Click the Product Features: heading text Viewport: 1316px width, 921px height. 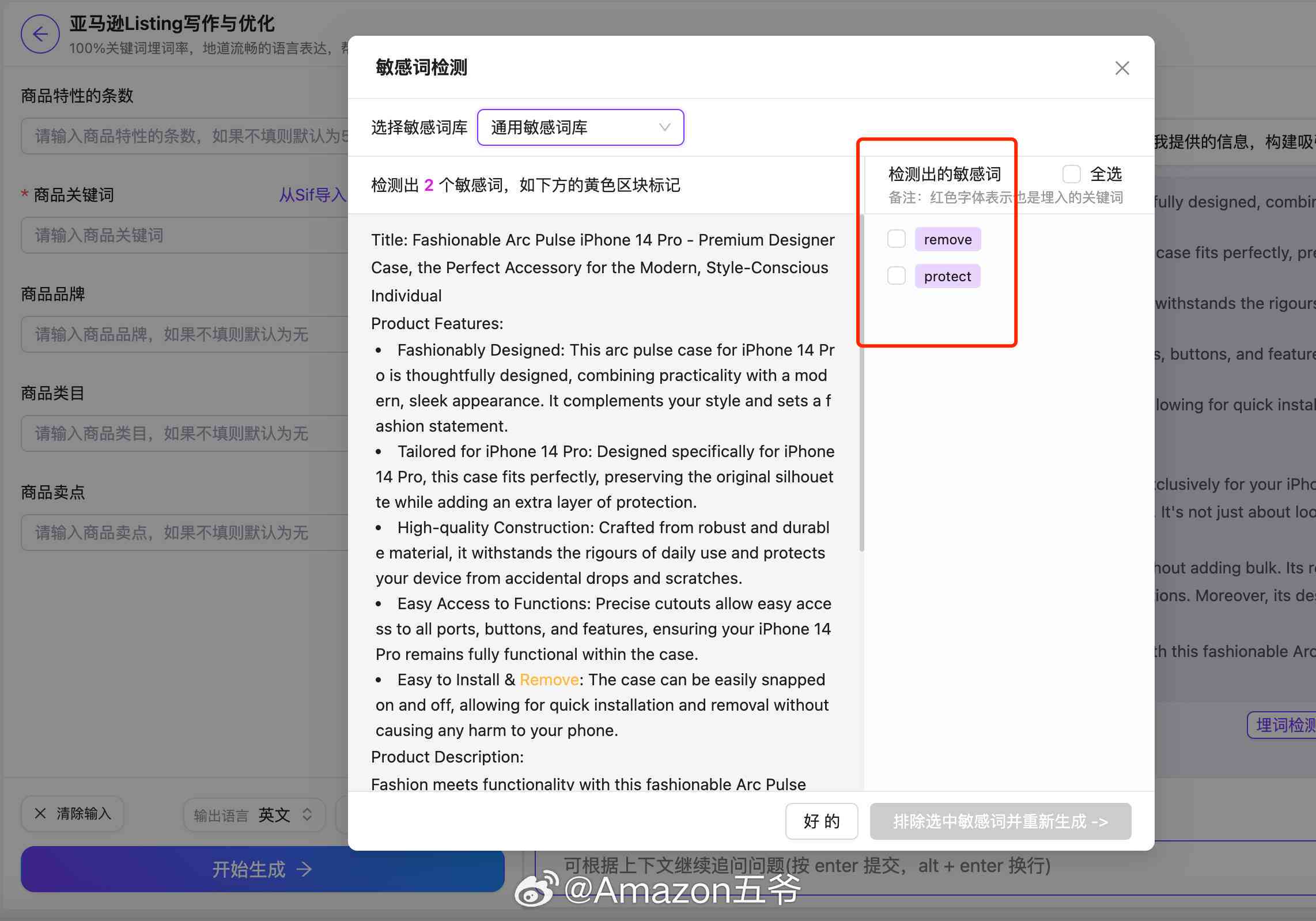point(437,323)
